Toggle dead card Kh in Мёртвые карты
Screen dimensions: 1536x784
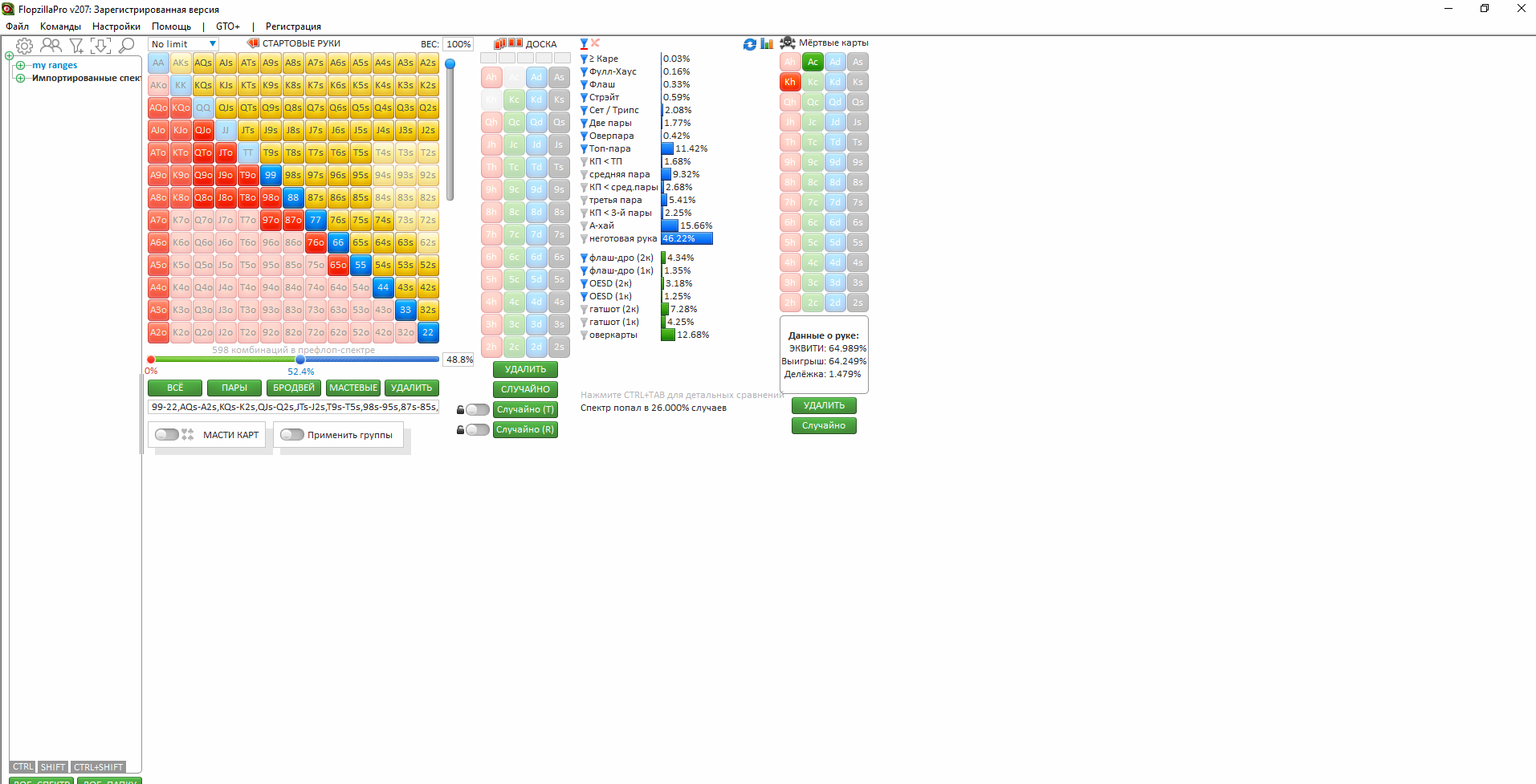coord(790,82)
